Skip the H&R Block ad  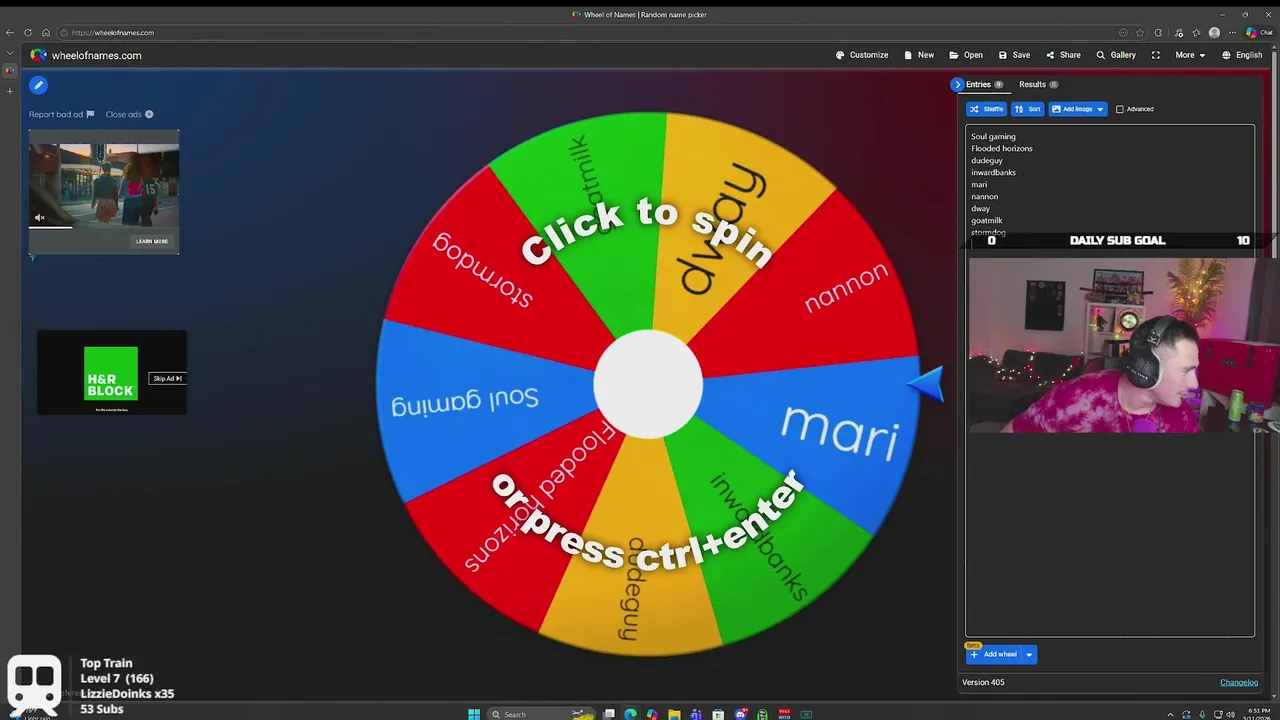[x=167, y=378]
